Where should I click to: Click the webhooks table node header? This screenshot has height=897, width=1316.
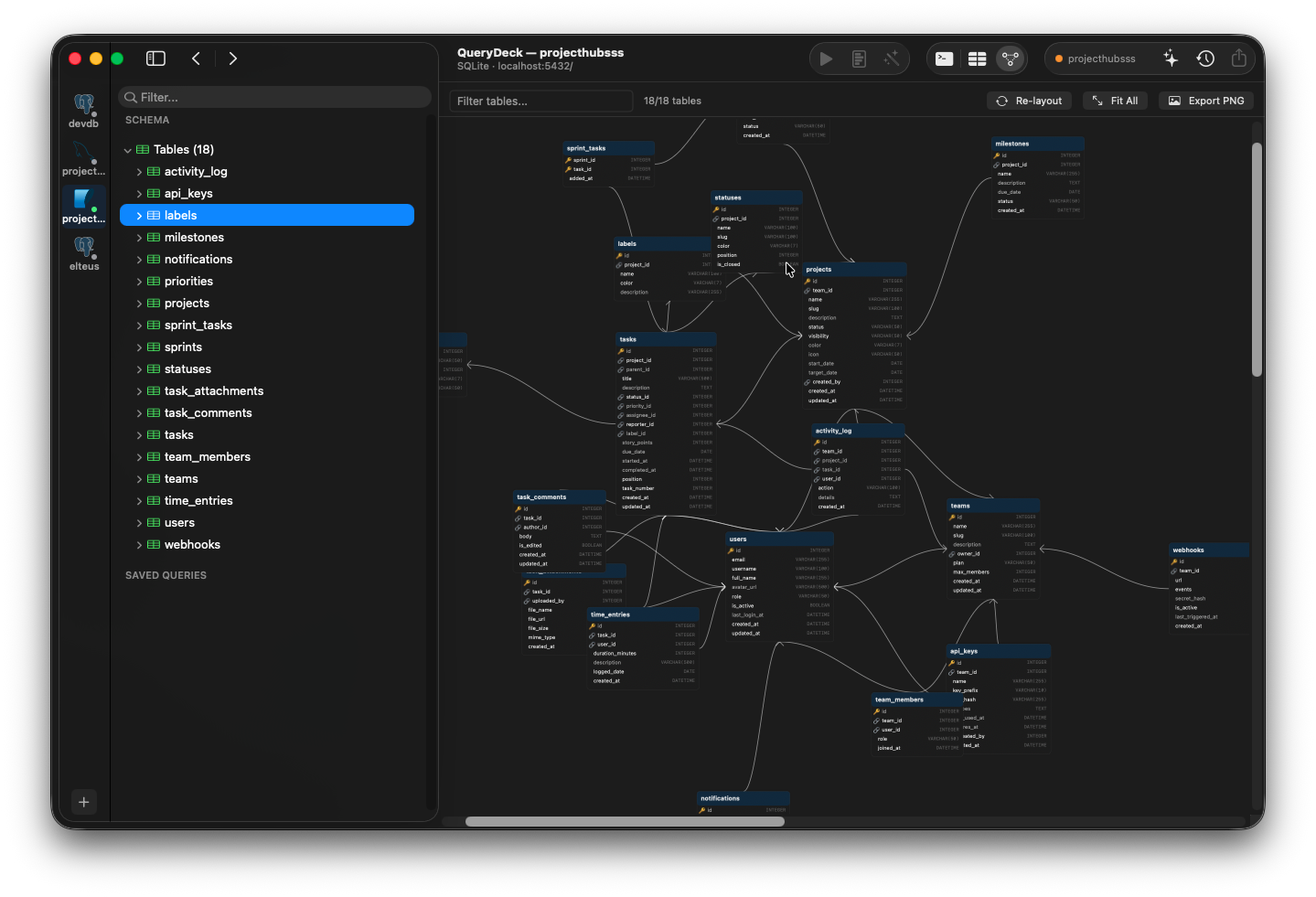tap(1209, 550)
